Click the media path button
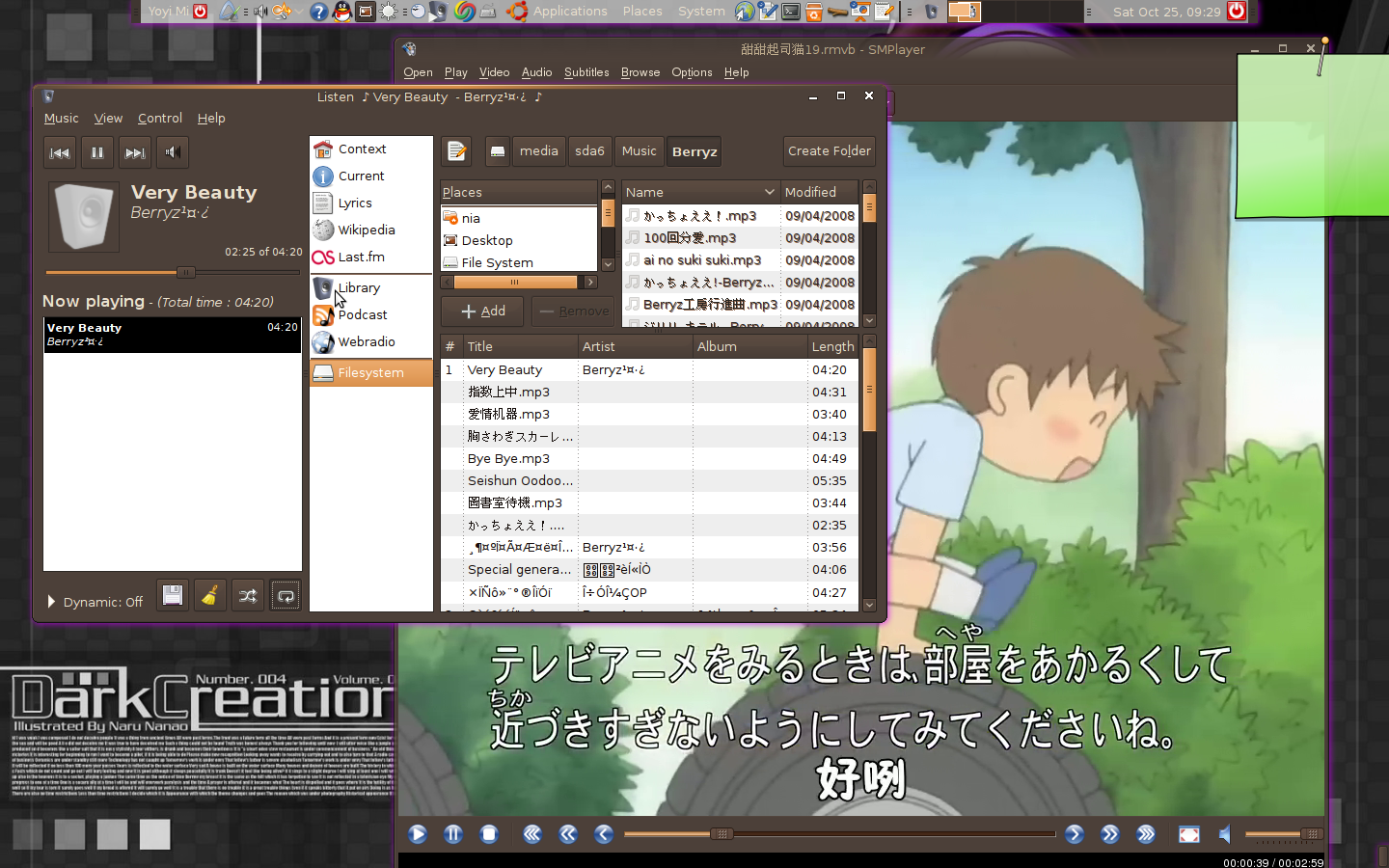Viewport: 1389px width, 868px height. click(x=539, y=151)
